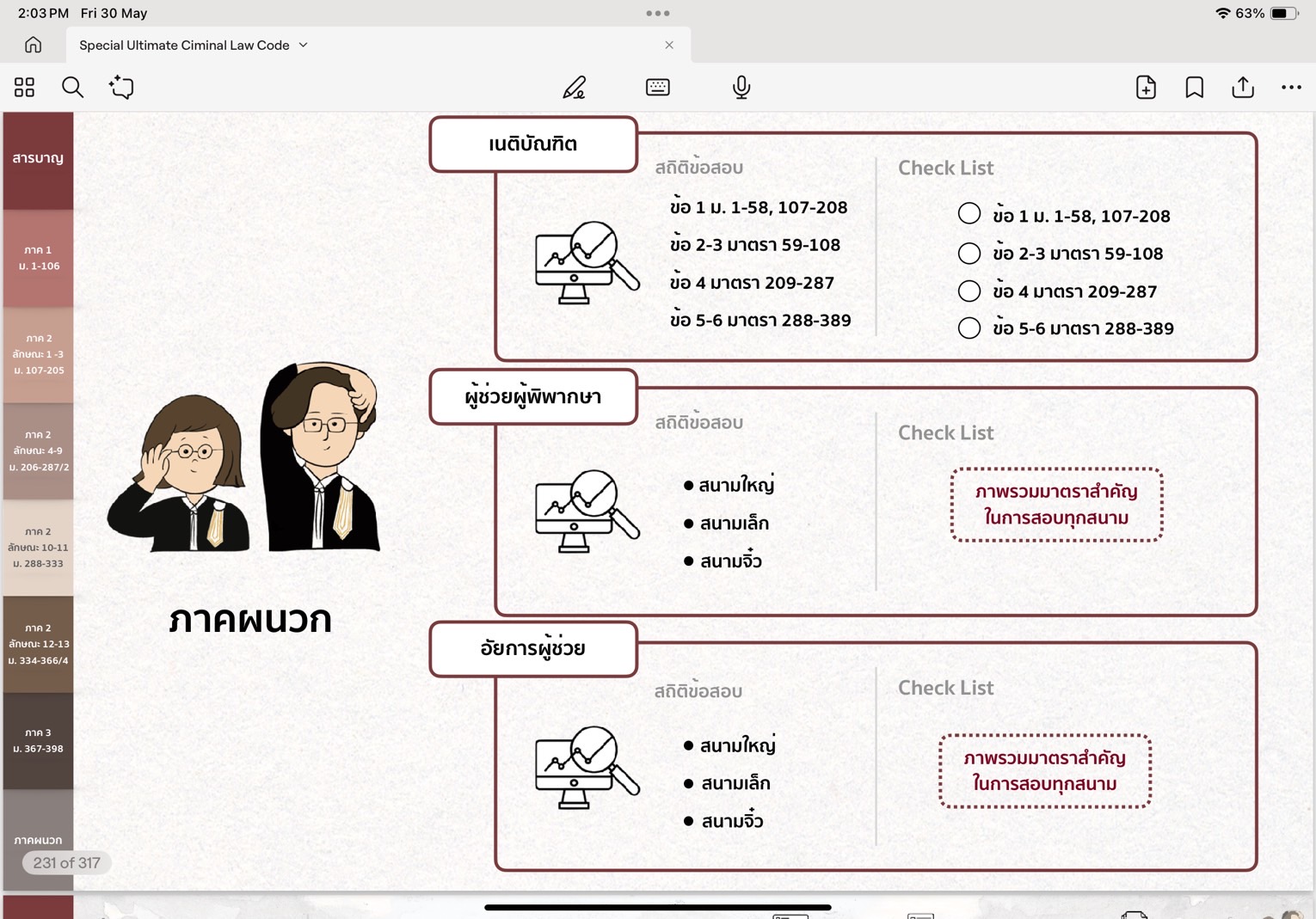
Task: Select สนามเล็ก under ผู้ช่วยผู้พิพากษา
Action: pos(734,524)
